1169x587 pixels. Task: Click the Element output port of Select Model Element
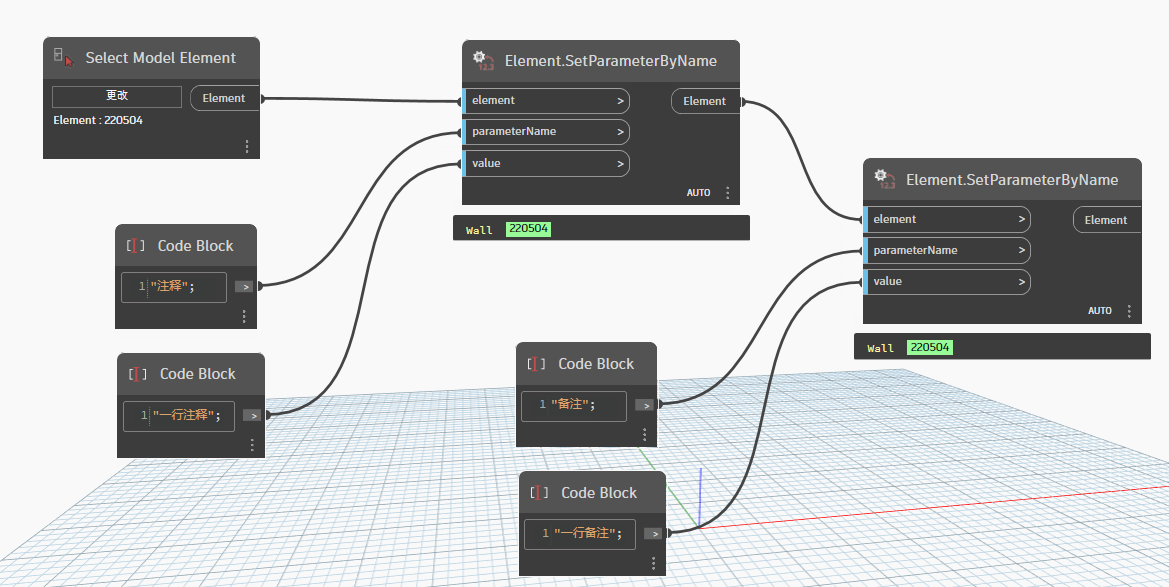(225, 98)
